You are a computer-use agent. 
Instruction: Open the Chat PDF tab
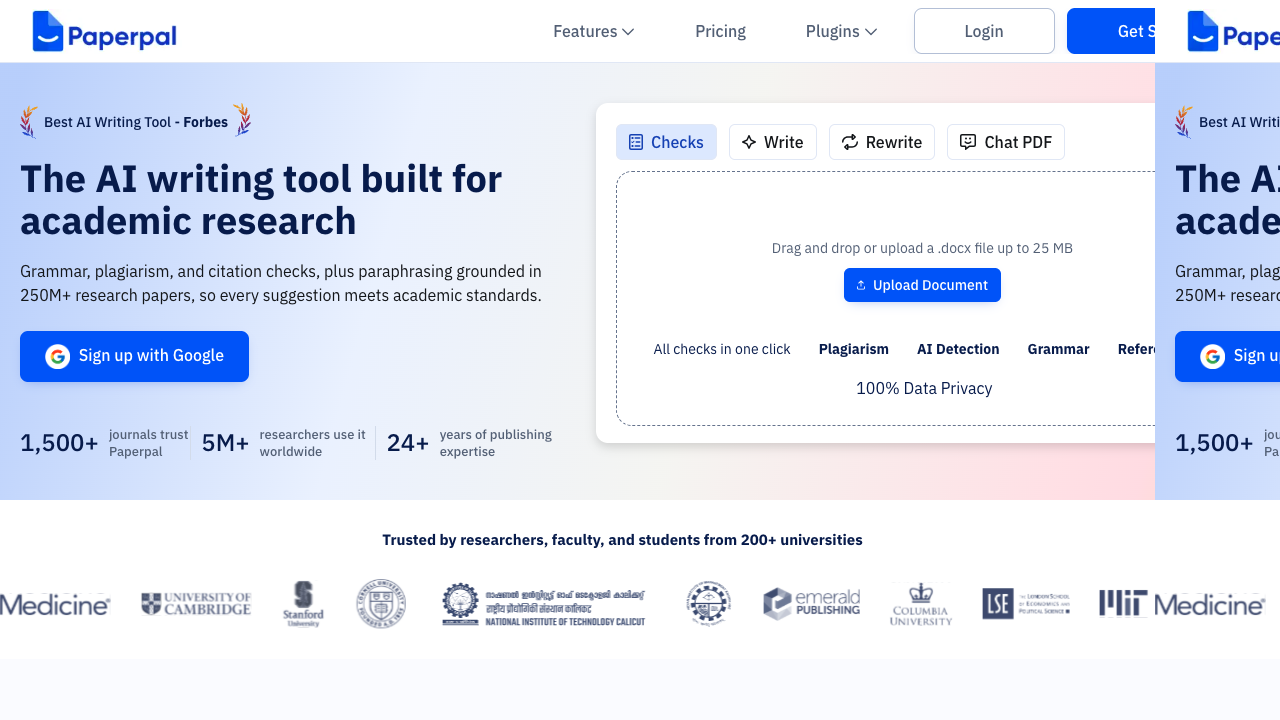point(1006,142)
